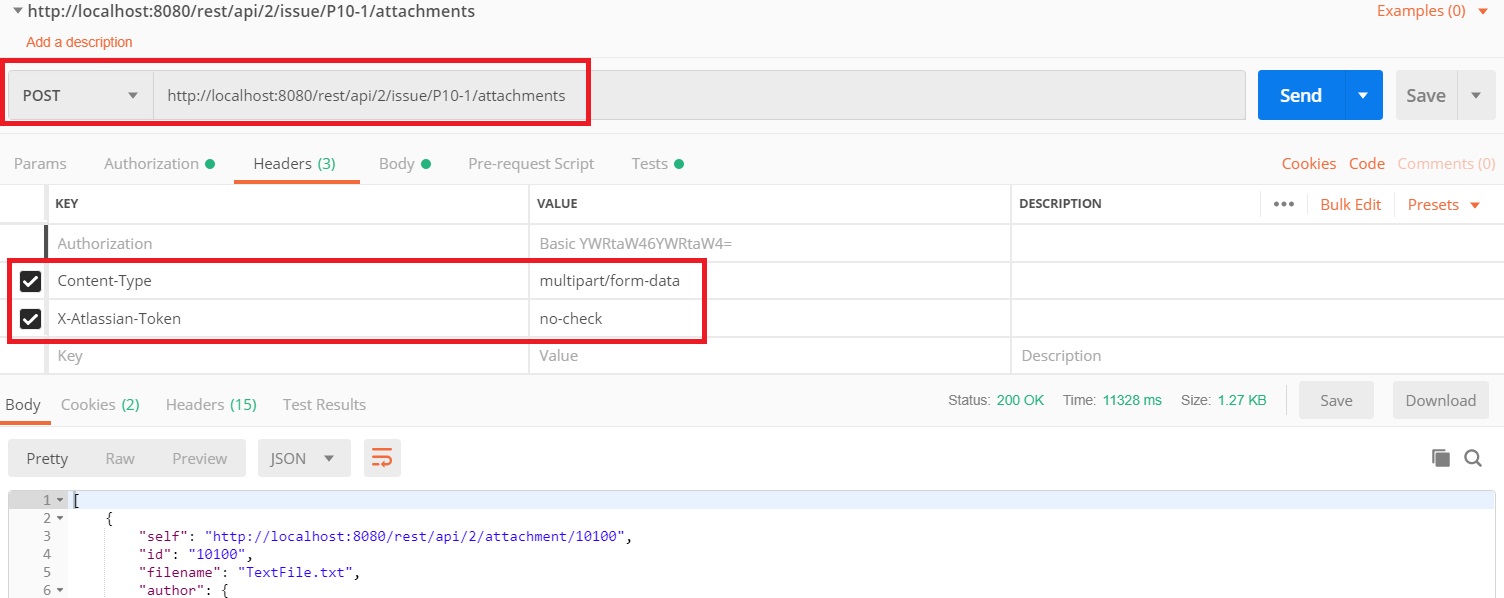Open the Send button dropdown arrow
The width and height of the screenshot is (1504, 598).
tap(1363, 95)
